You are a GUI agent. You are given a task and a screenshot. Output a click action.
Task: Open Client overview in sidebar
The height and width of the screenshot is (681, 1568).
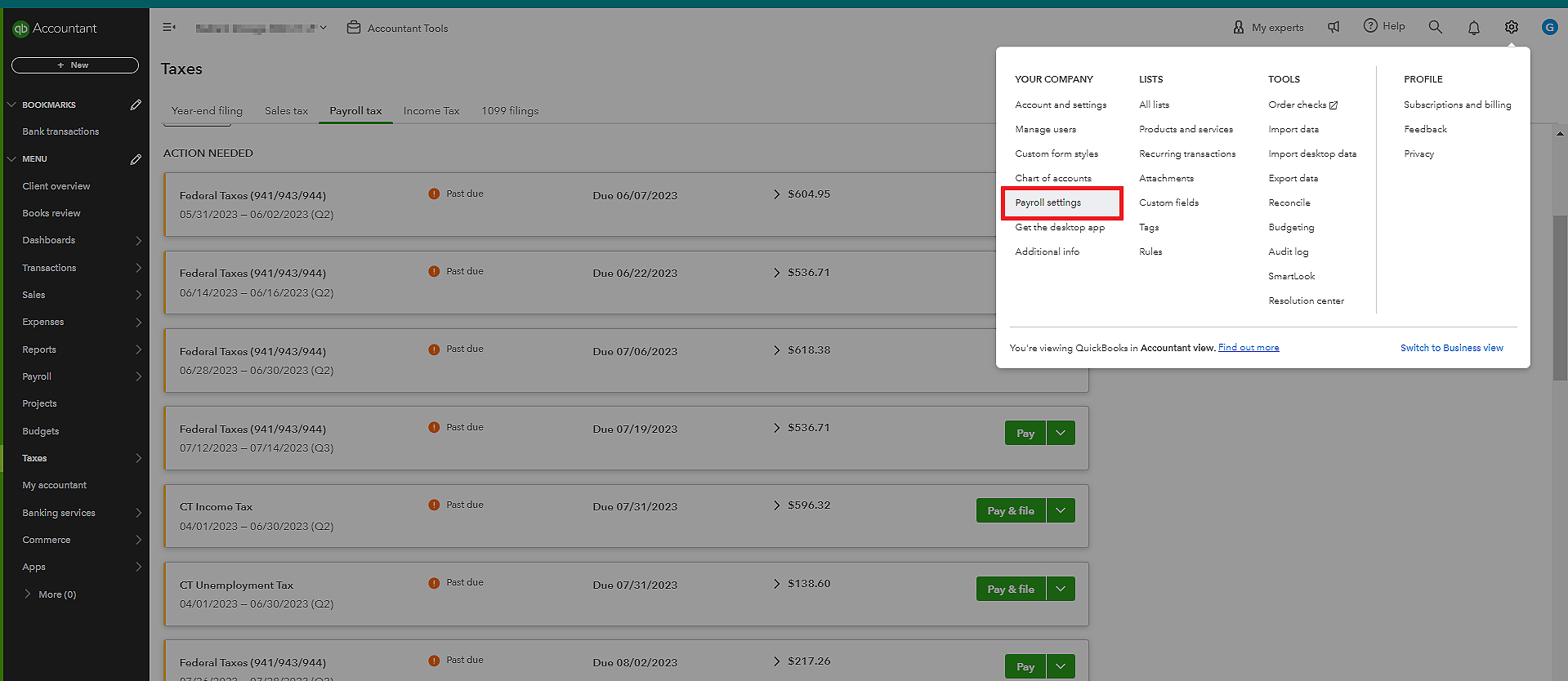[56, 186]
